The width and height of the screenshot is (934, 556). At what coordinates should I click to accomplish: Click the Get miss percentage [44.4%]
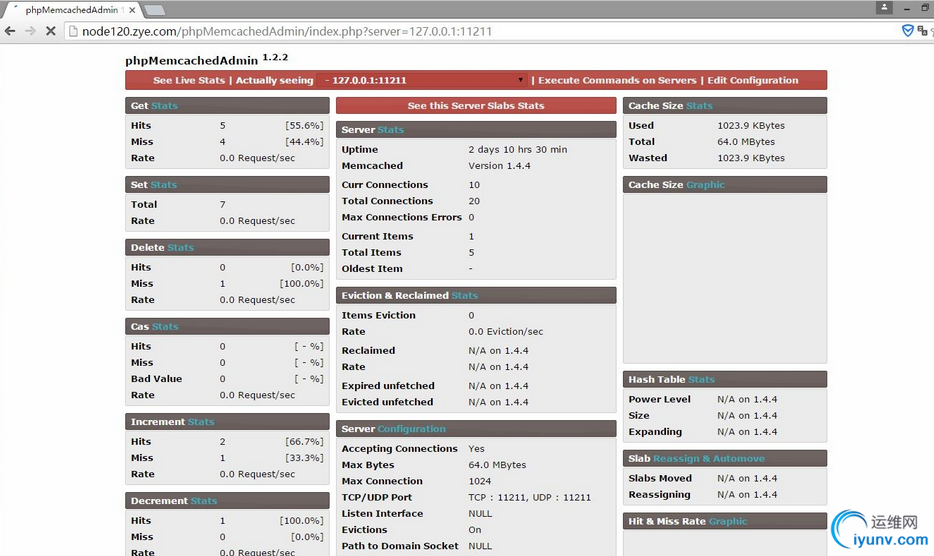pyautogui.click(x=304, y=142)
